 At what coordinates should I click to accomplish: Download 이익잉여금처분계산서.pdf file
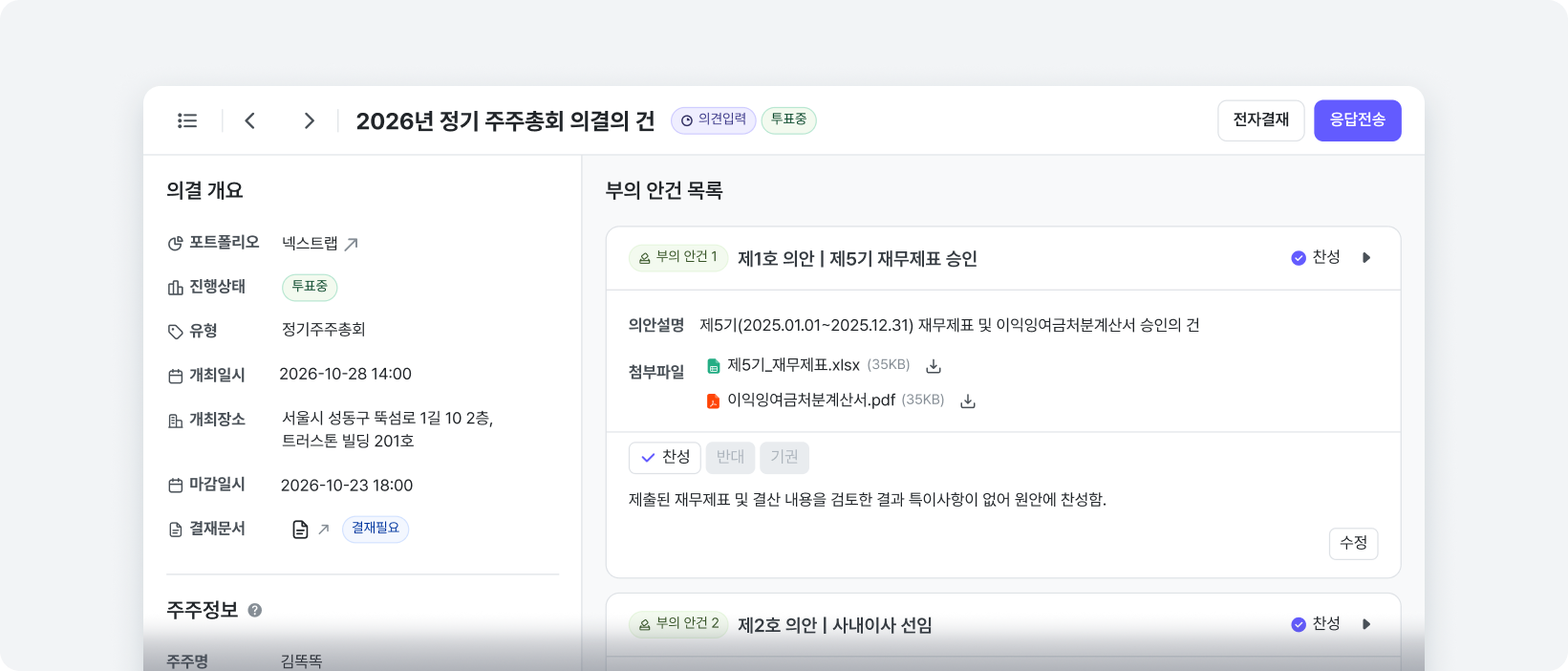click(968, 401)
